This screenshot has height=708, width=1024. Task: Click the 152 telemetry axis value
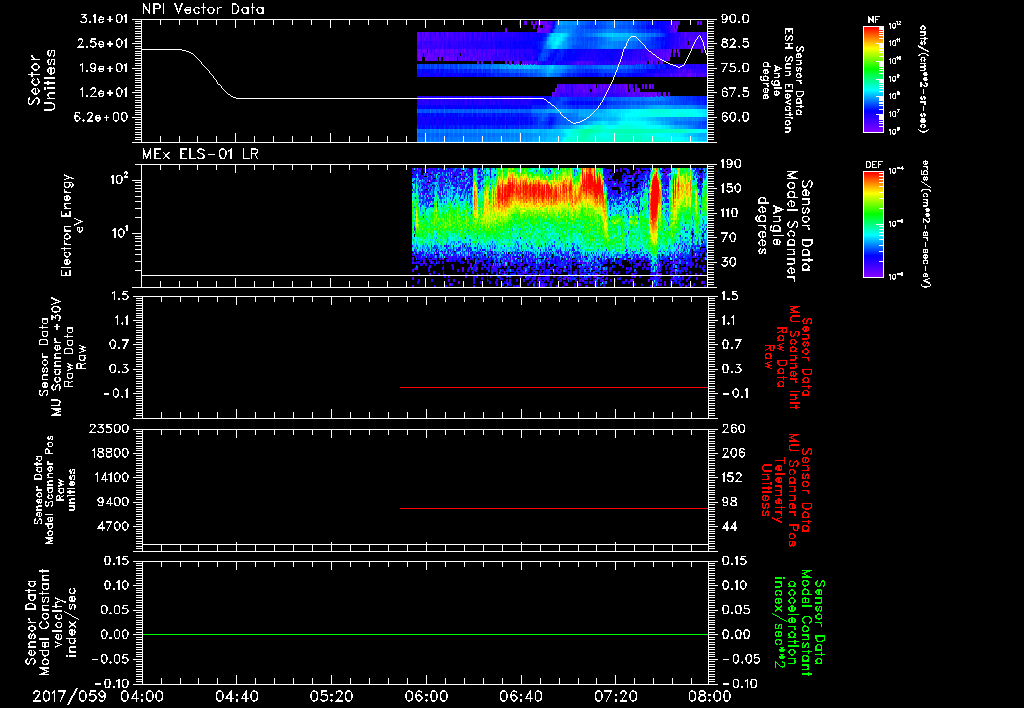pyautogui.click(x=733, y=477)
